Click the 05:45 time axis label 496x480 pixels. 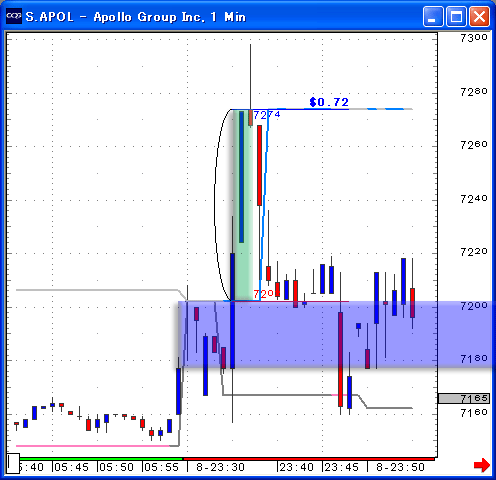click(71, 467)
